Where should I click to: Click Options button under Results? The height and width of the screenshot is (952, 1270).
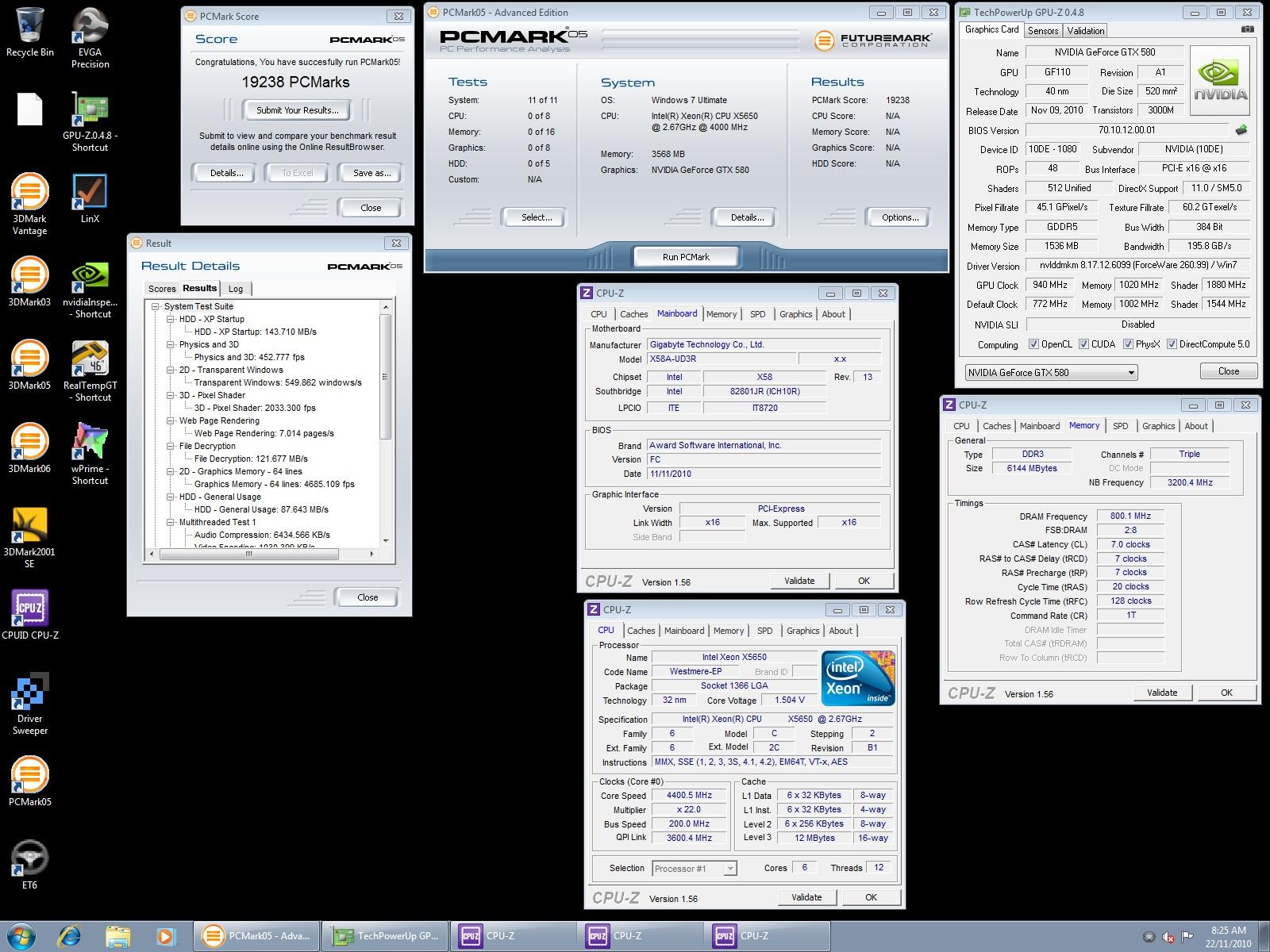900,217
